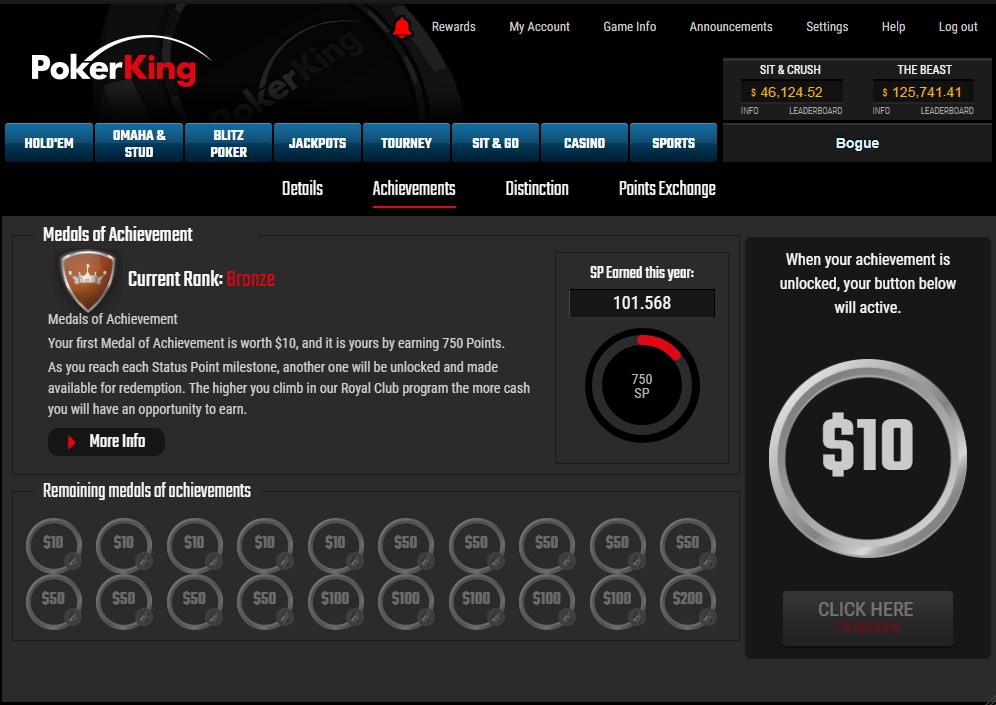Expand More Info about medals
The width and height of the screenshot is (996, 705).
coord(106,441)
